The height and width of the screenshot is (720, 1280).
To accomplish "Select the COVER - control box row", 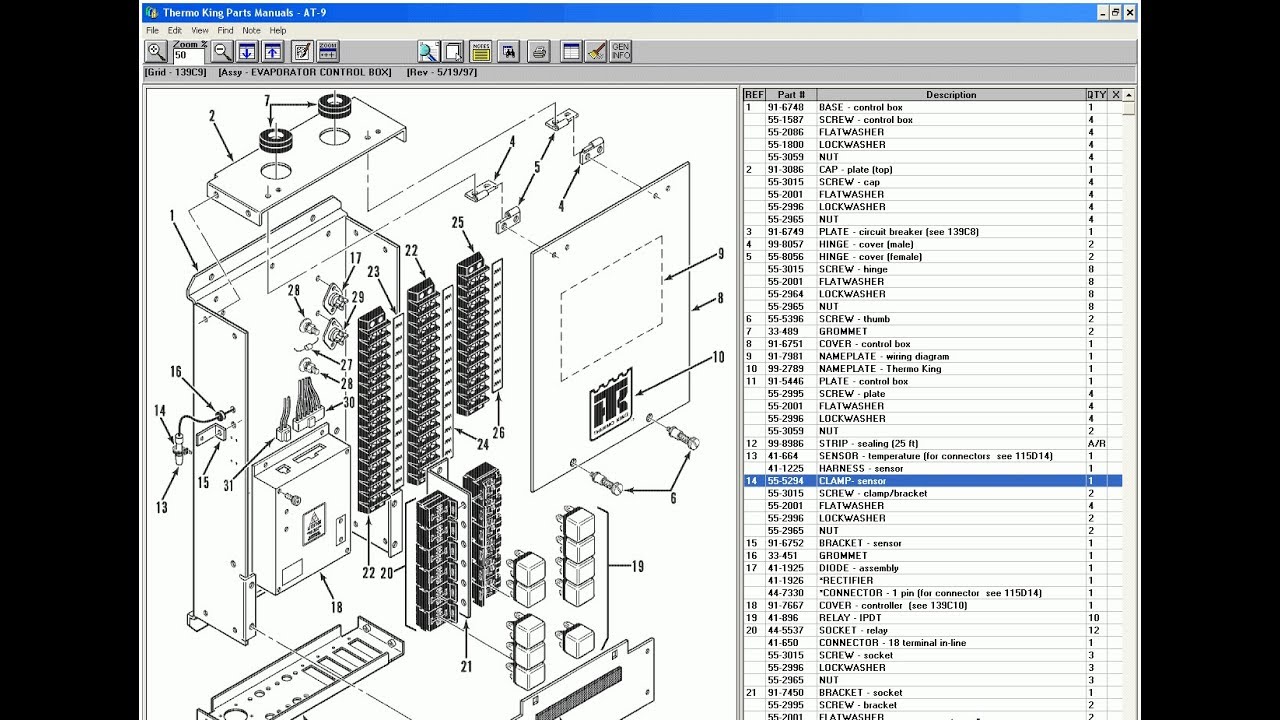I will click(x=933, y=344).
